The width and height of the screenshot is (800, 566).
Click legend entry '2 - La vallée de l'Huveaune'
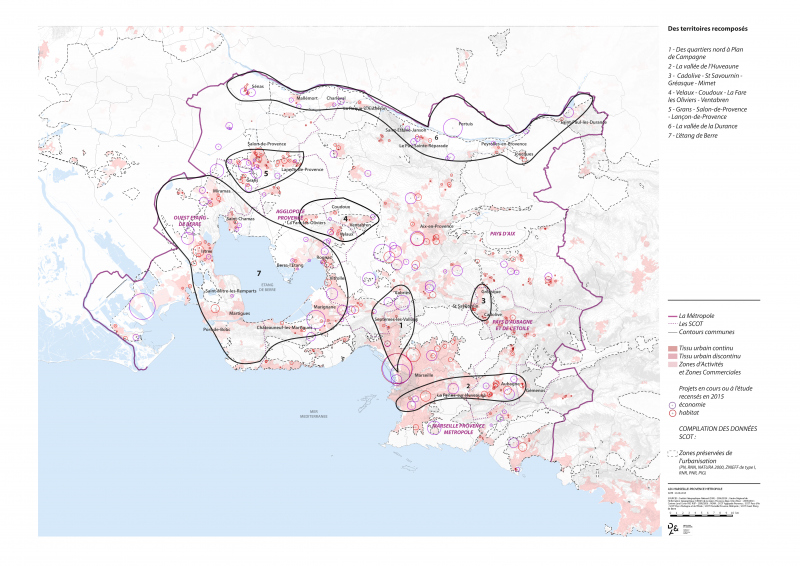(x=709, y=65)
